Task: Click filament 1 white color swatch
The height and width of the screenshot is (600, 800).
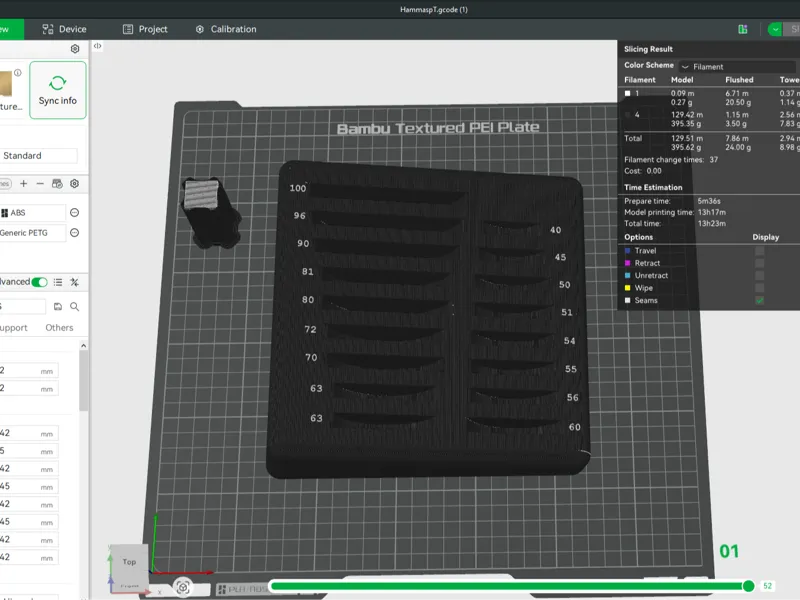Action: click(x=628, y=93)
